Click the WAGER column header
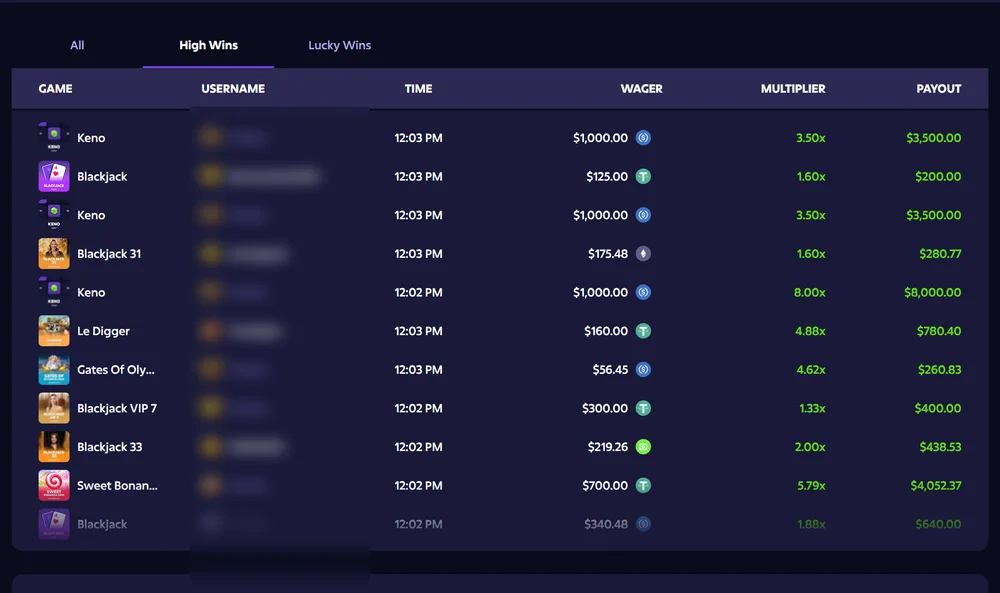 [642, 89]
